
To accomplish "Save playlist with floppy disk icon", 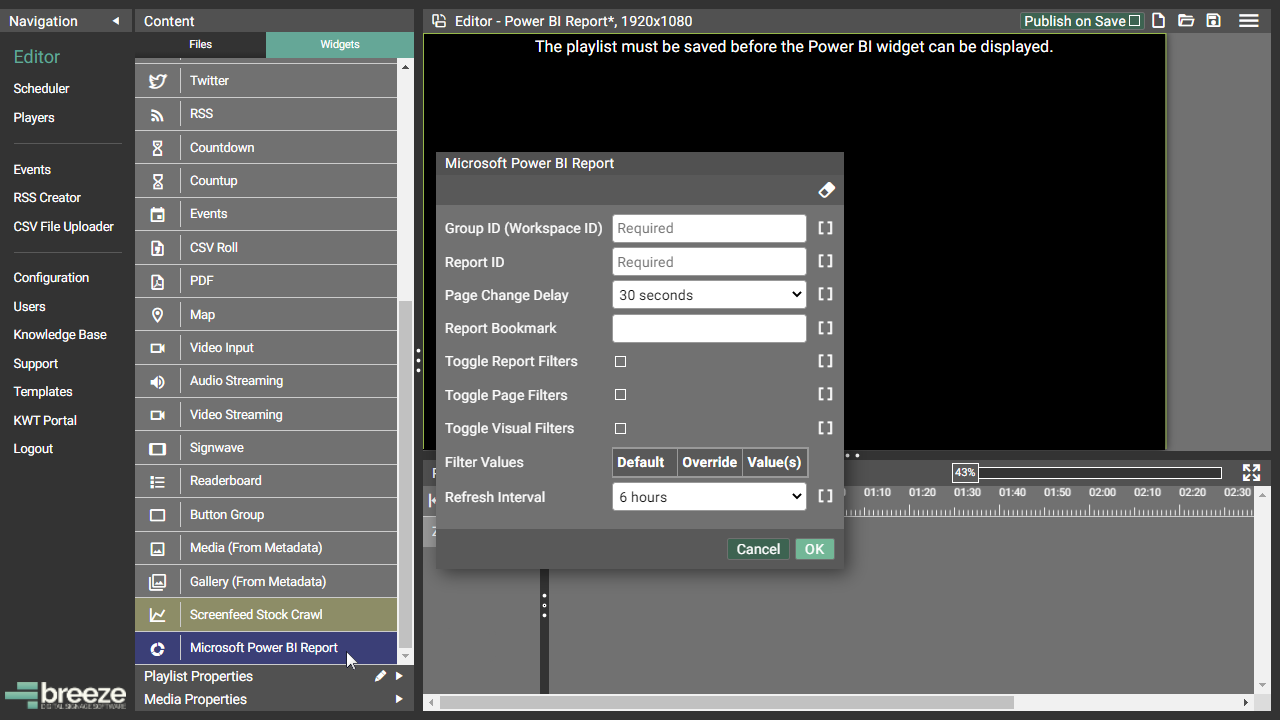I will [x=1213, y=21].
